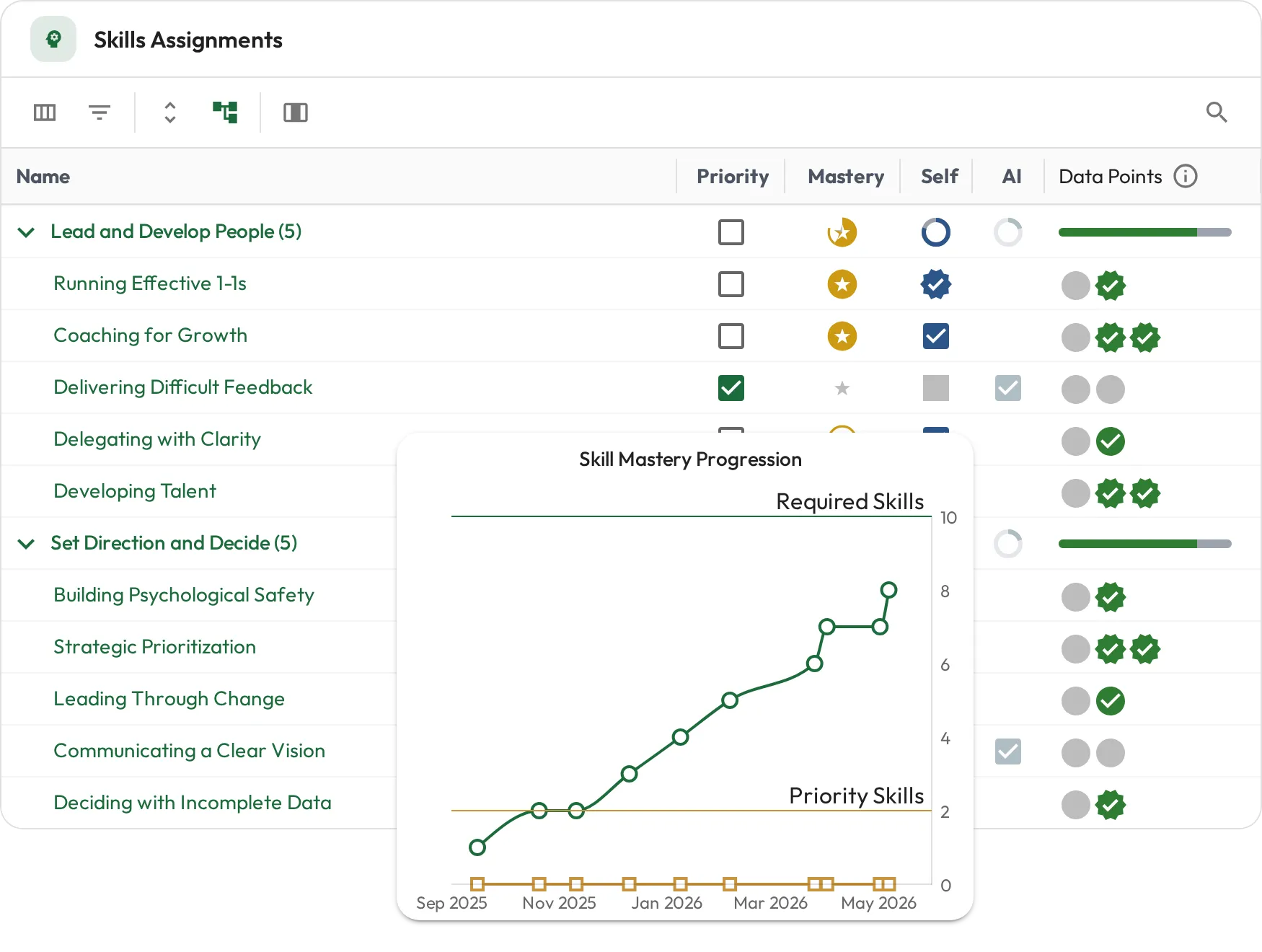The height and width of the screenshot is (952, 1262).
Task: Open the Strategic Prioritization skill link
Action: tap(154, 647)
